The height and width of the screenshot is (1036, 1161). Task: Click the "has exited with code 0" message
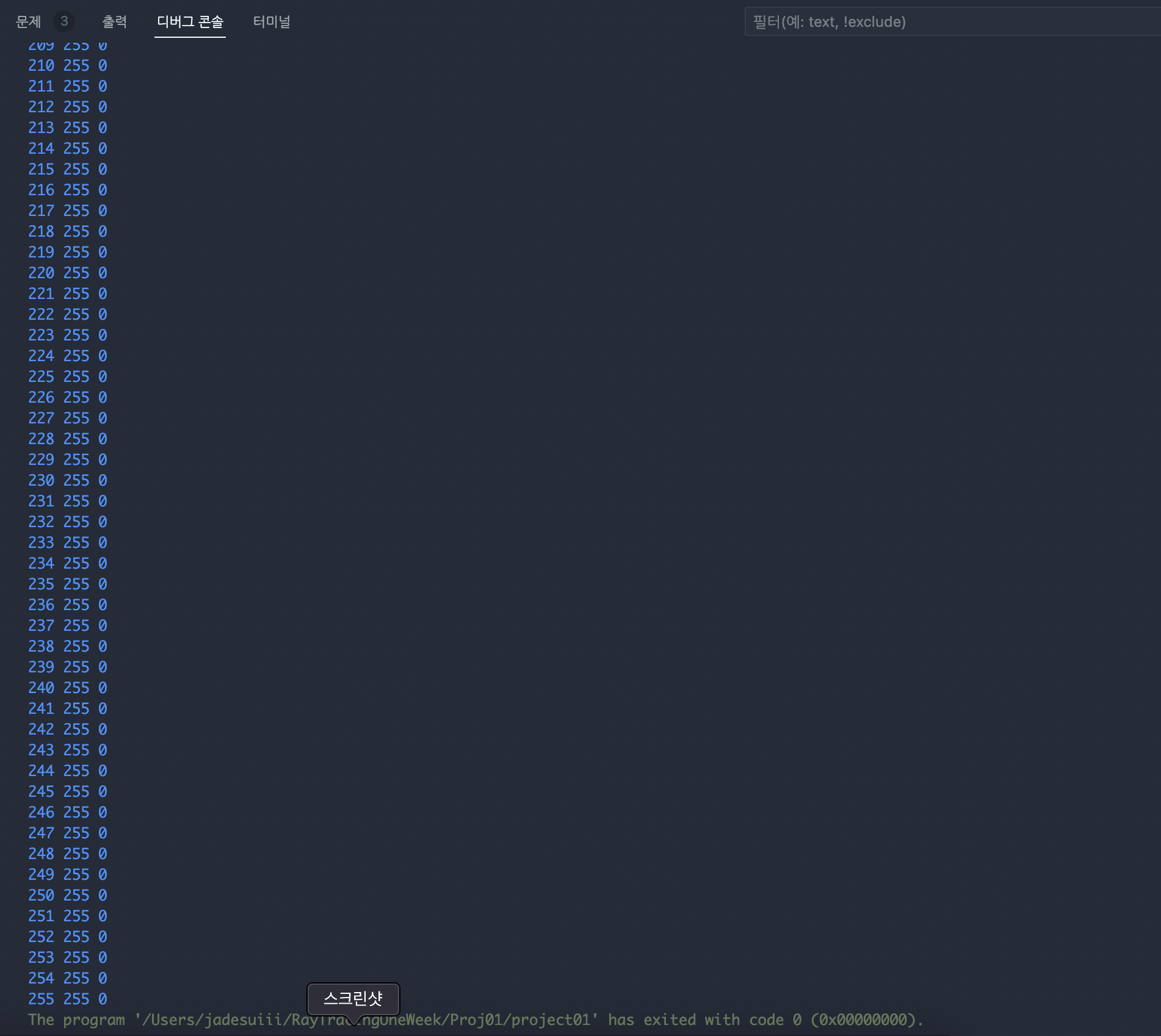705,1020
